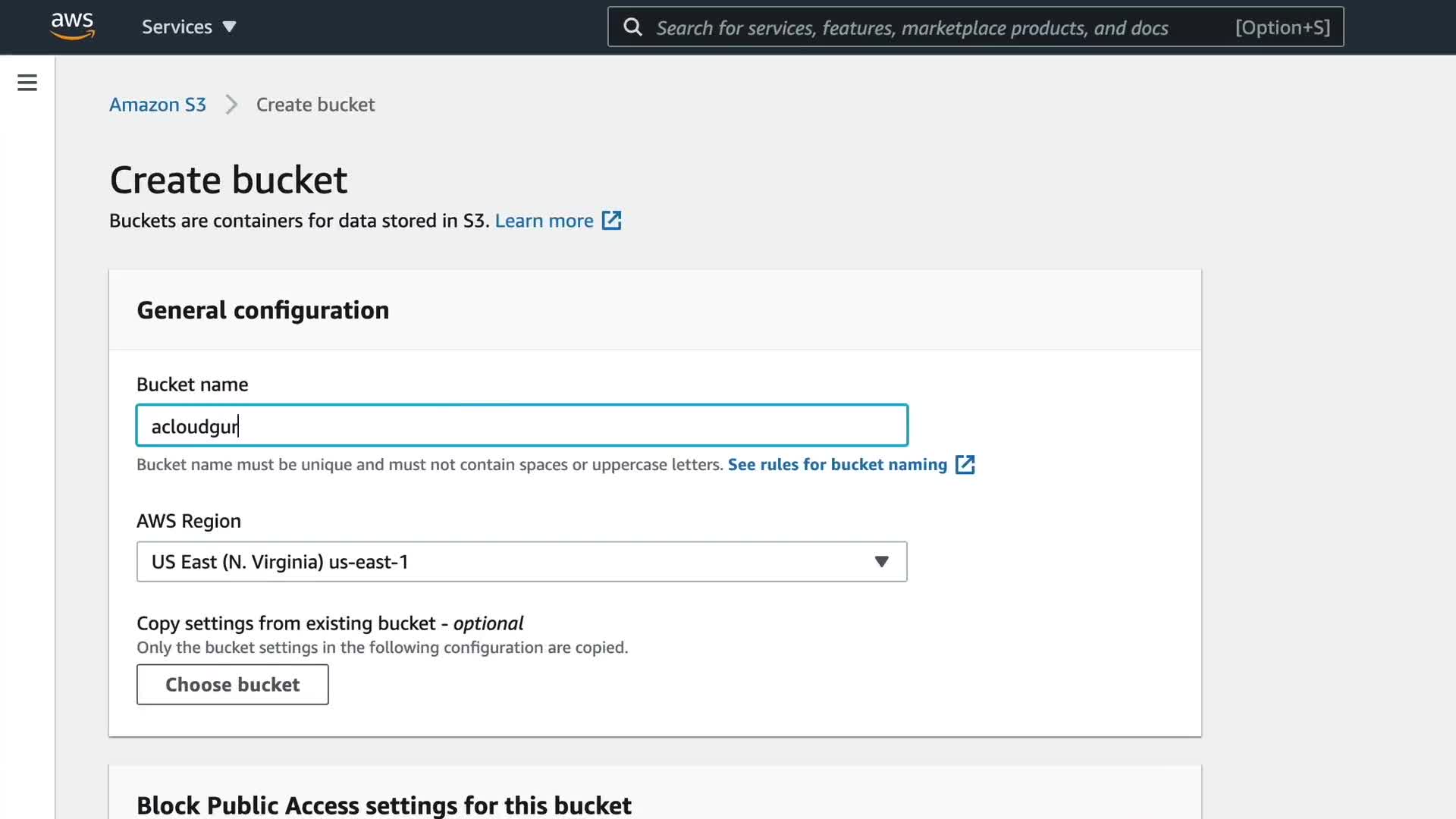
Task: Click the General configuration section header
Action: 262,310
